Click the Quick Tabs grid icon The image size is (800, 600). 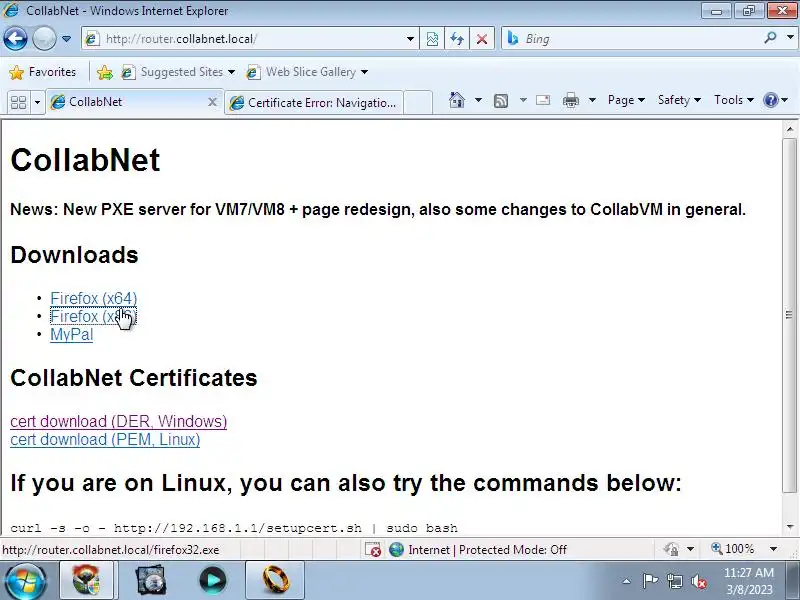coord(18,103)
